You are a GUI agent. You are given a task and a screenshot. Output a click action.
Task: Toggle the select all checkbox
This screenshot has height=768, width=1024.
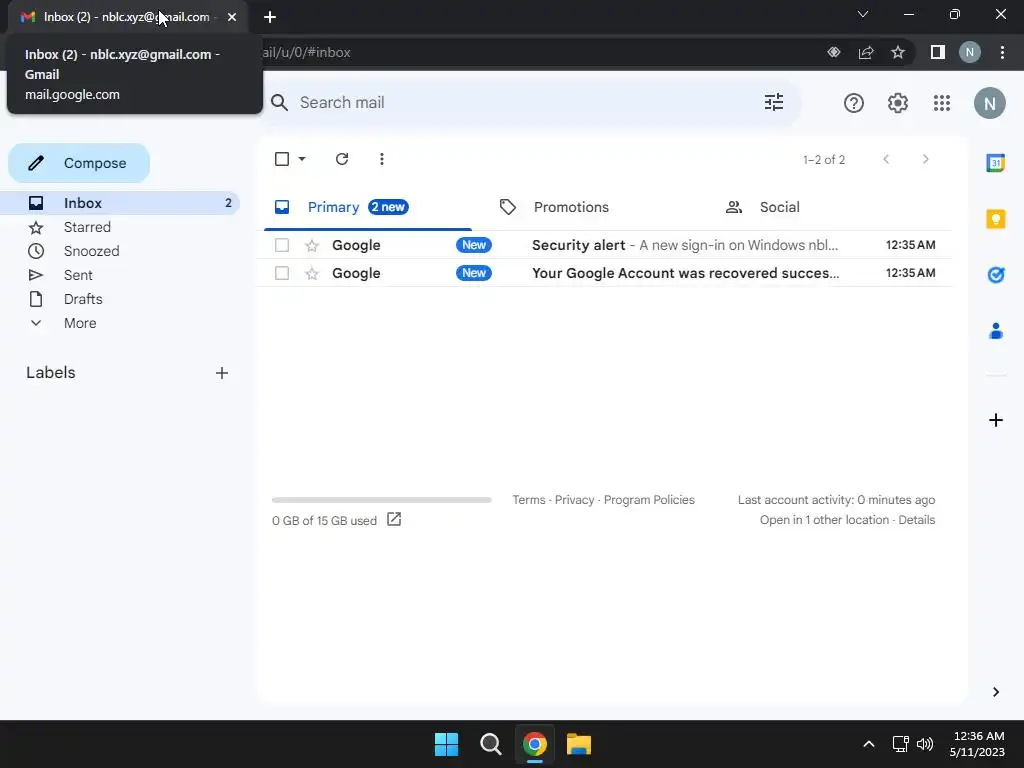282,159
